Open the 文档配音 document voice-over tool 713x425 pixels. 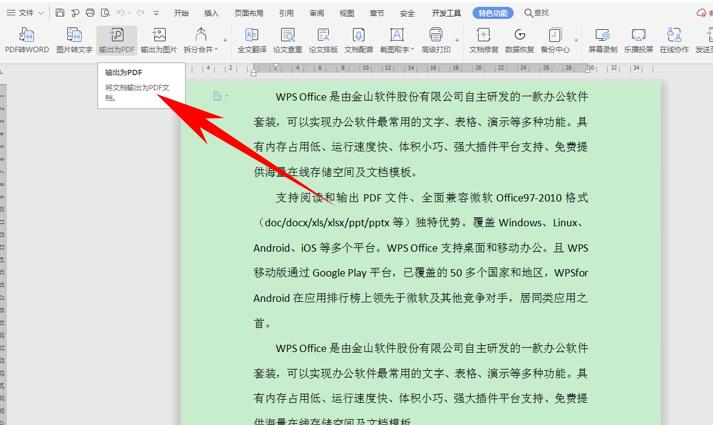pyautogui.click(x=359, y=40)
